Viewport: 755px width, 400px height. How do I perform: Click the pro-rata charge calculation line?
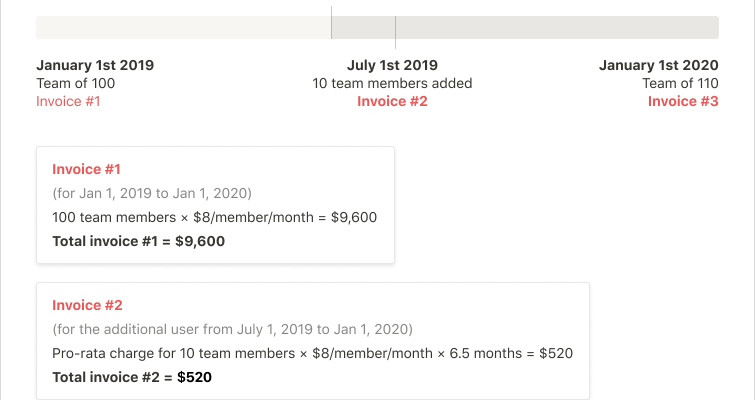tap(312, 353)
